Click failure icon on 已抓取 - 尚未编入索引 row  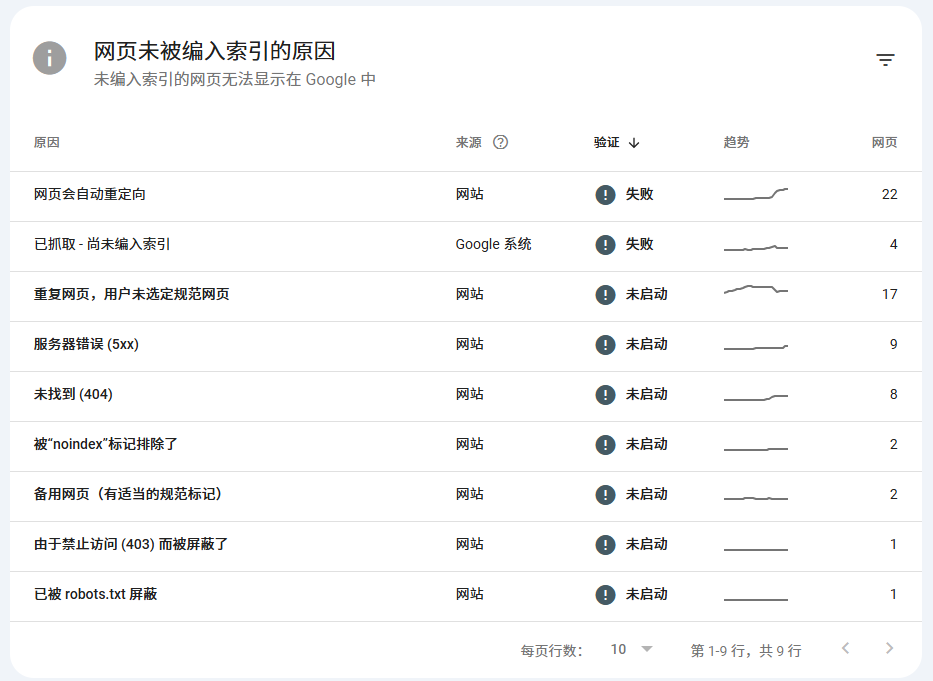point(605,244)
